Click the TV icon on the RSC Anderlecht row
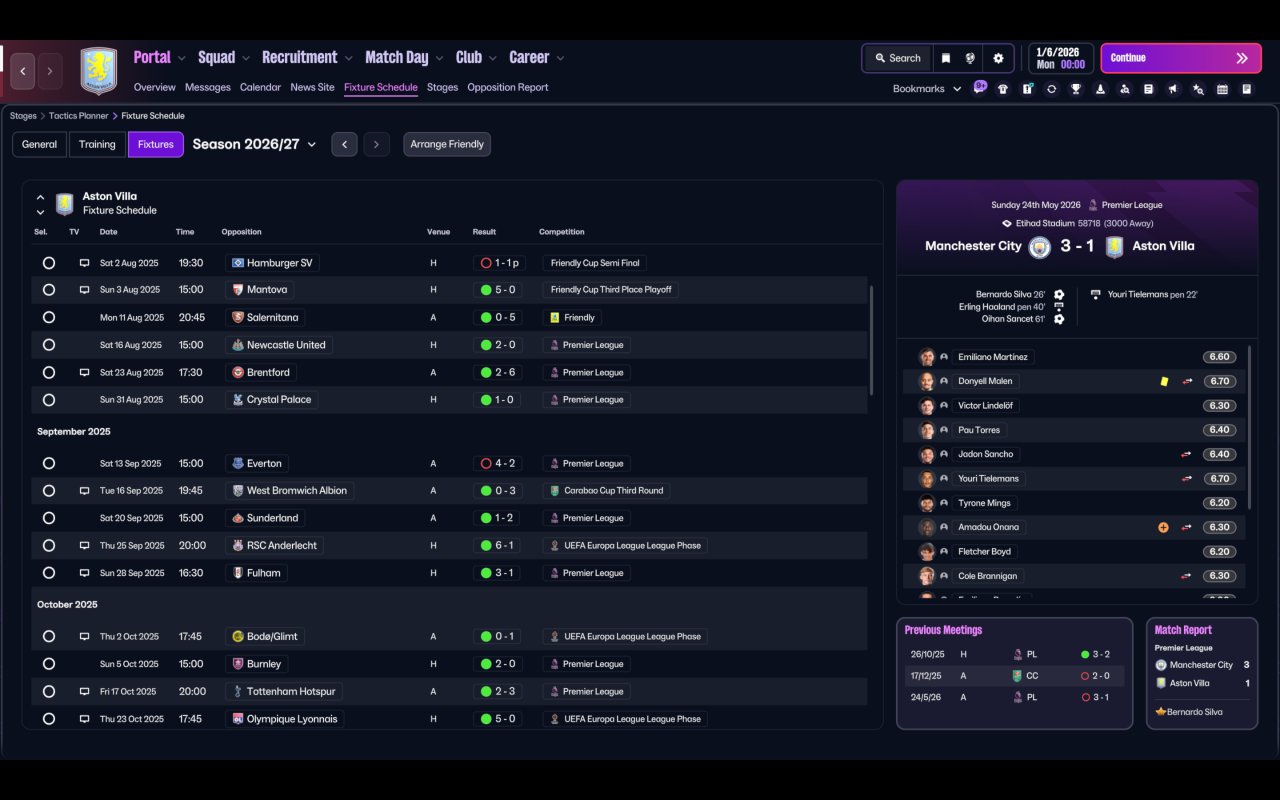 (x=84, y=546)
